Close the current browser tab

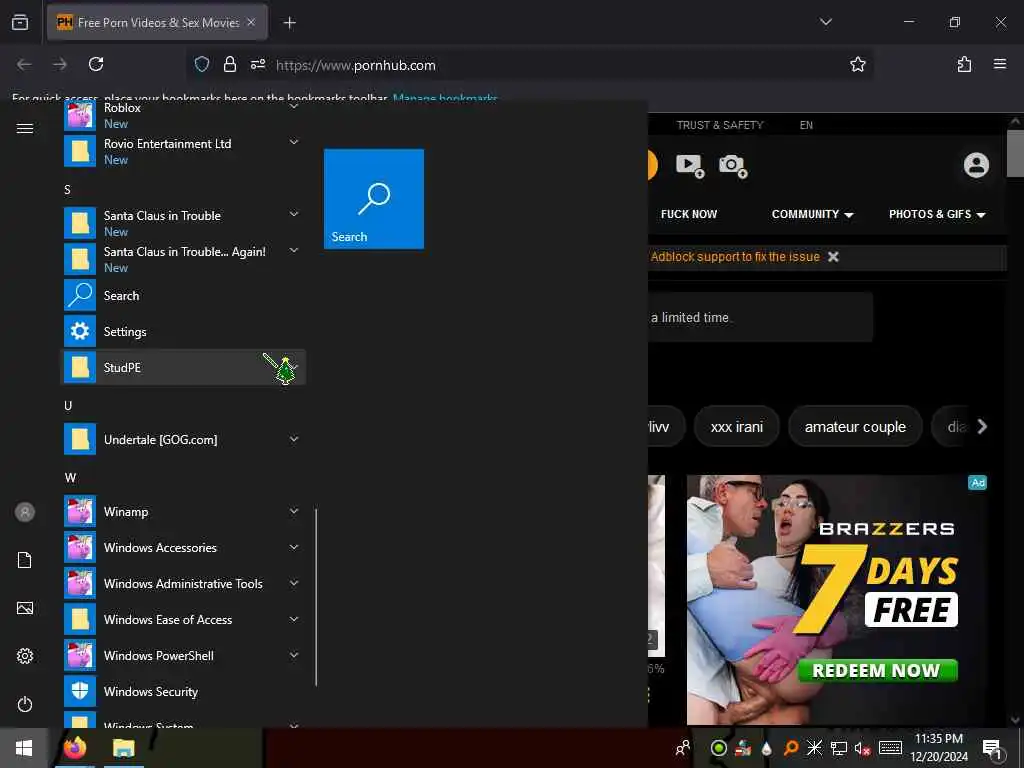click(251, 22)
